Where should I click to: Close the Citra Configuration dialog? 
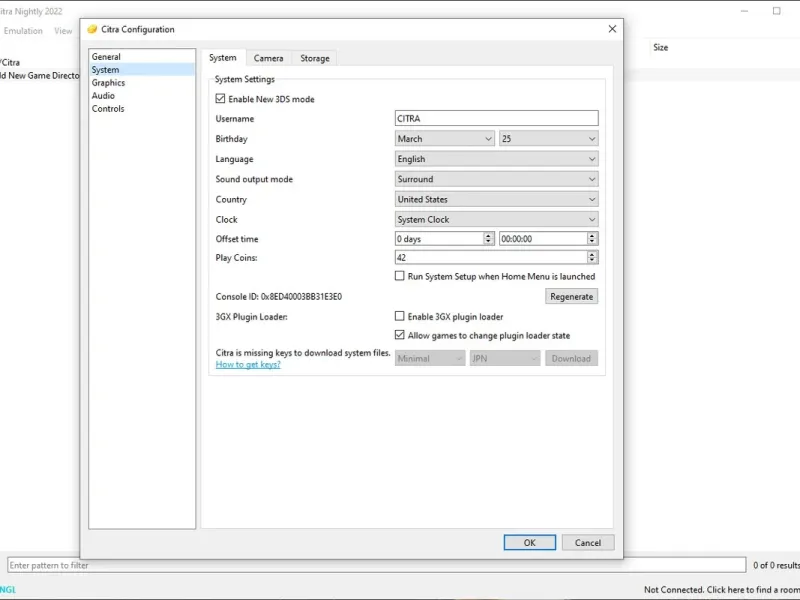[x=612, y=29]
